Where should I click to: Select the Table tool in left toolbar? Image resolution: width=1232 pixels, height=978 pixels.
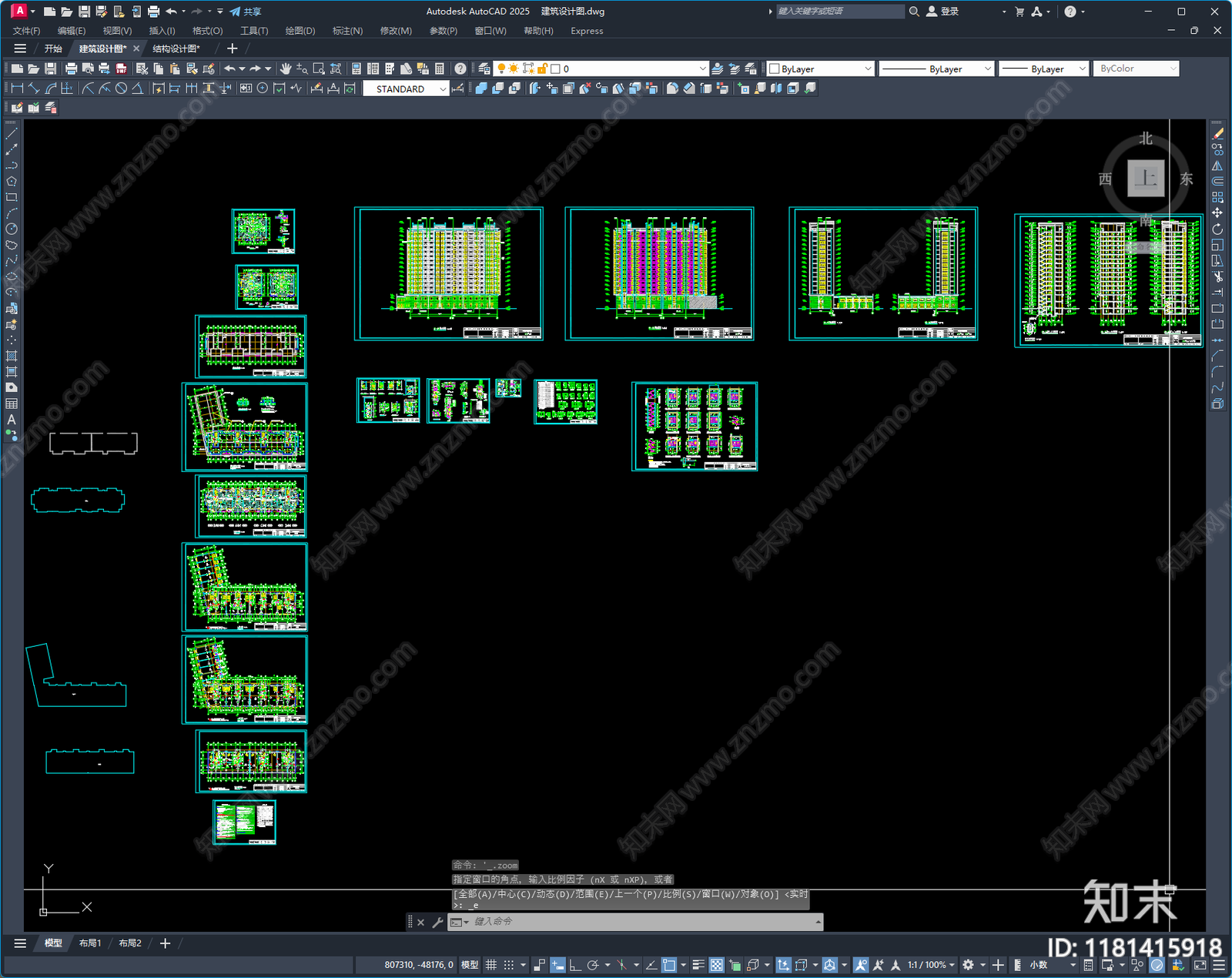(12, 404)
